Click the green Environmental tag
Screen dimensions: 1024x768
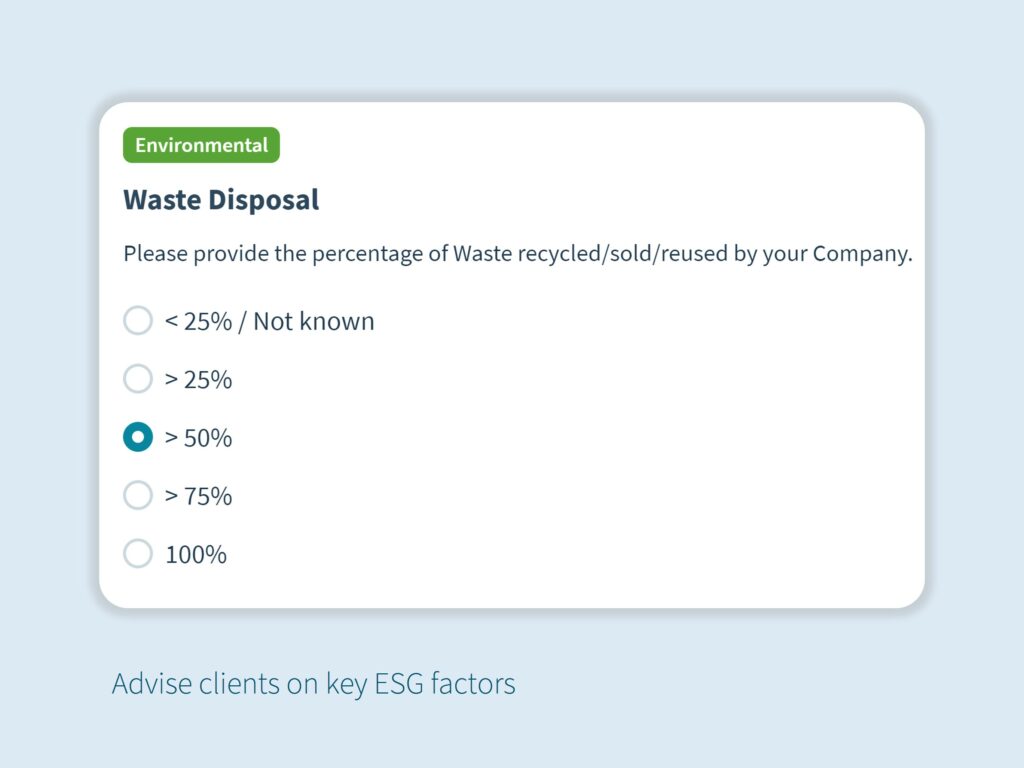click(201, 145)
